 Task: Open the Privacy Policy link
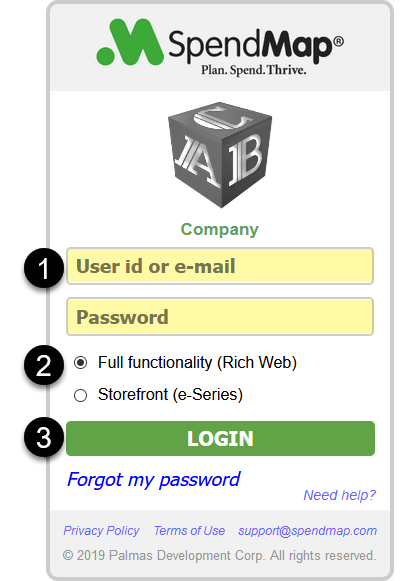click(101, 531)
